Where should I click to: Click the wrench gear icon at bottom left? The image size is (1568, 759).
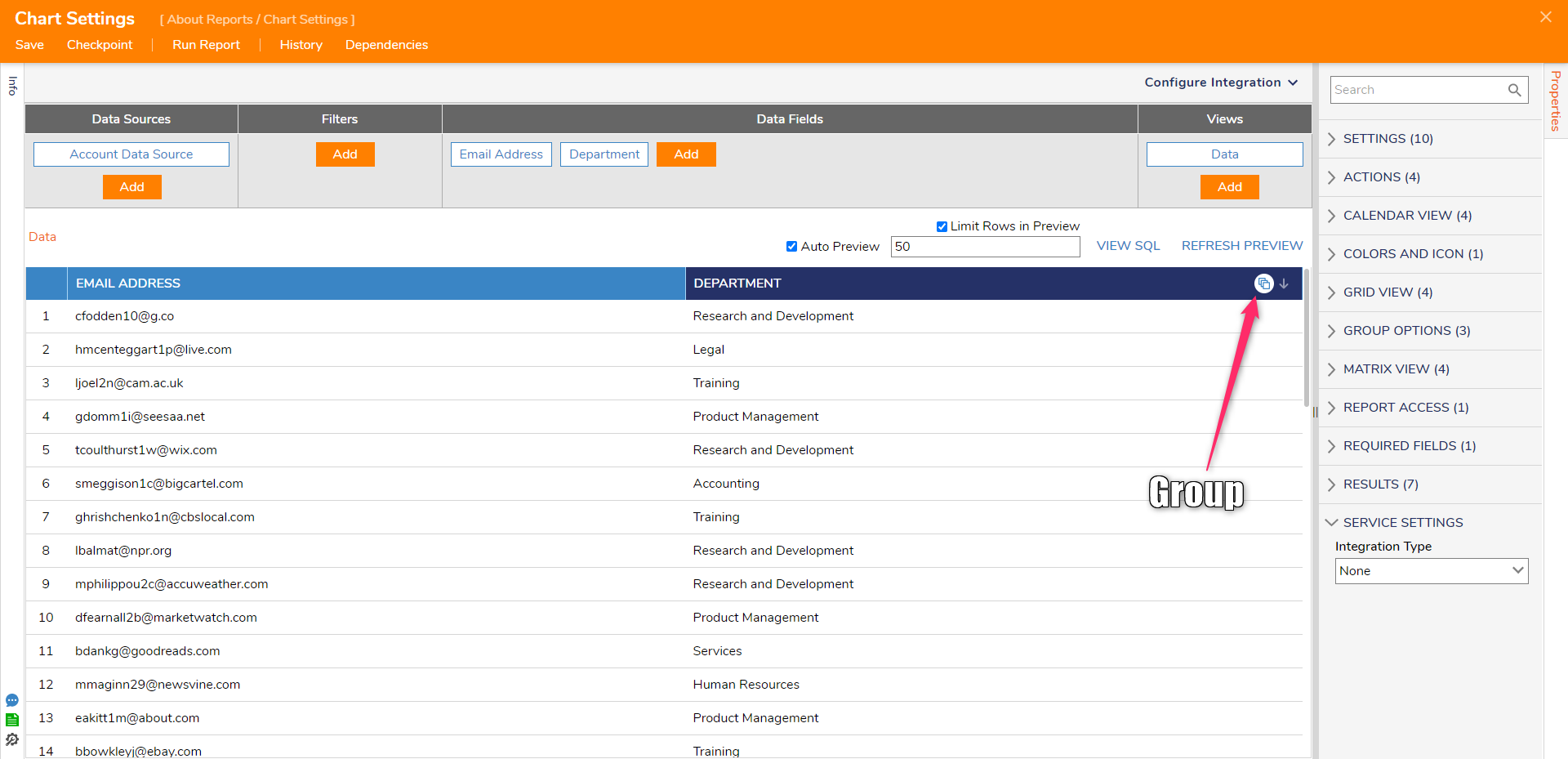(12, 740)
